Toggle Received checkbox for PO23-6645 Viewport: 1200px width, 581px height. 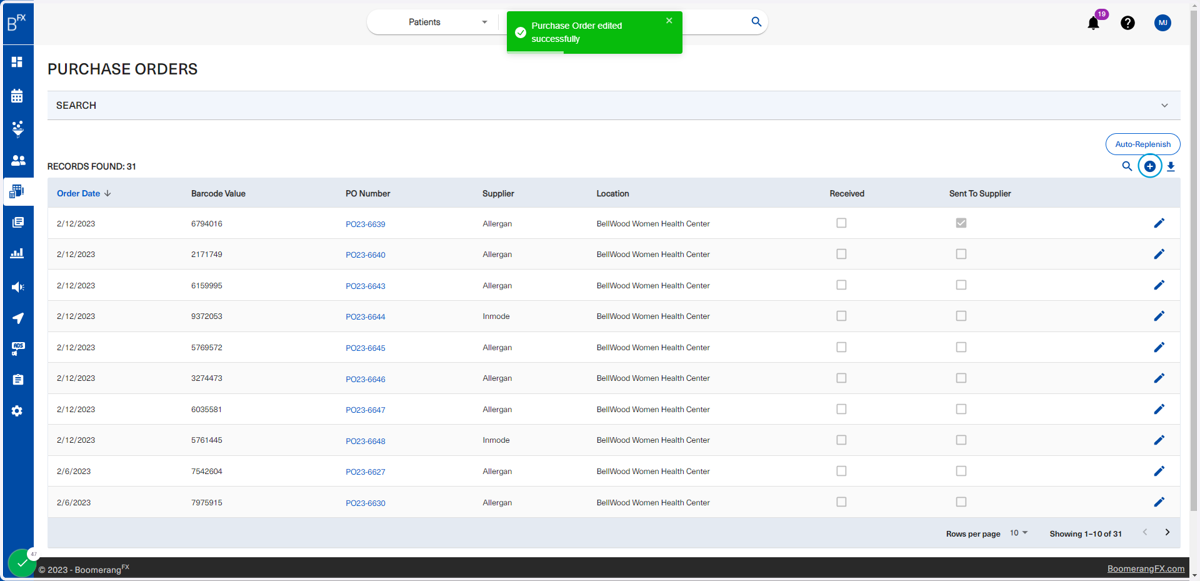[x=841, y=347]
